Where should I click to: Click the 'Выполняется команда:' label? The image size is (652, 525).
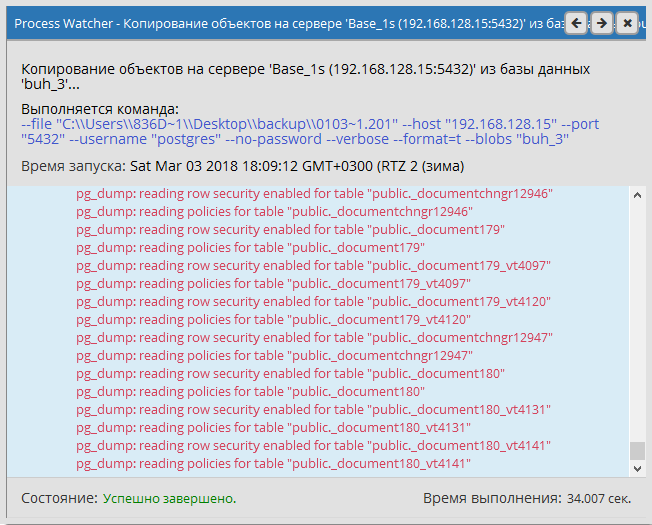99,108
